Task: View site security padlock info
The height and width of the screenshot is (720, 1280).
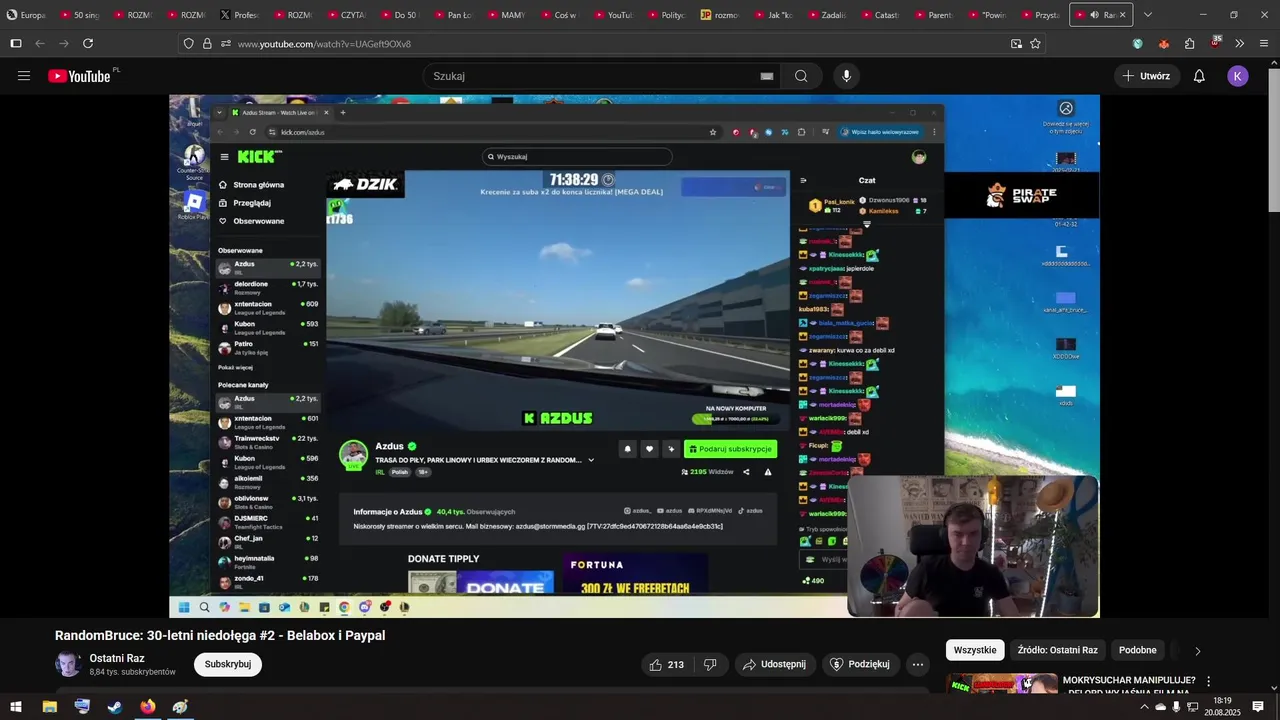Action: coord(207,44)
